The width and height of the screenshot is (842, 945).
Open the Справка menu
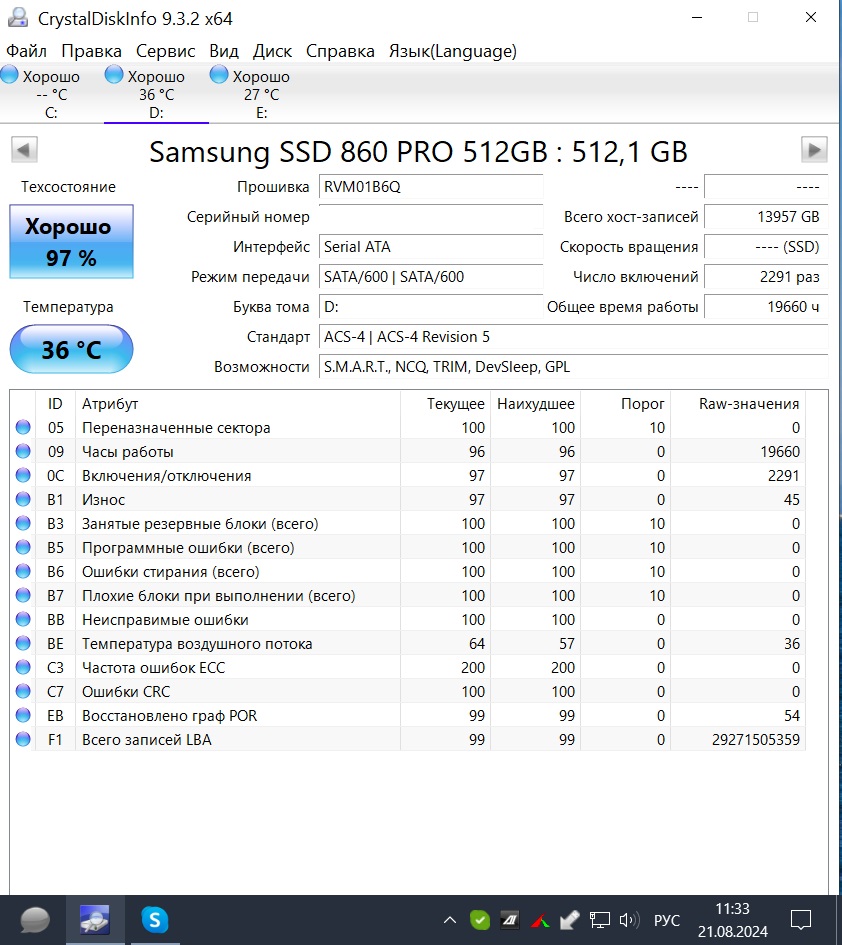340,51
